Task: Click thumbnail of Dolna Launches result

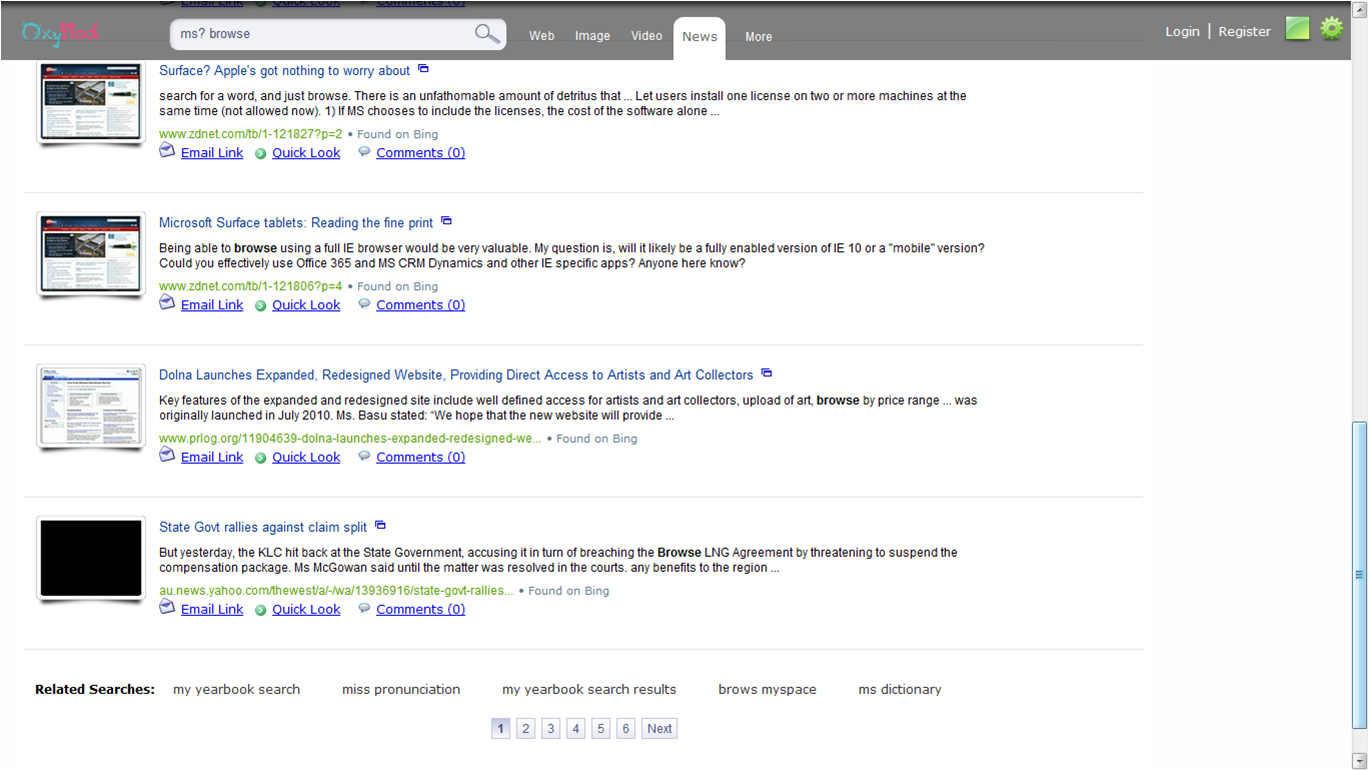Action: pos(91,407)
